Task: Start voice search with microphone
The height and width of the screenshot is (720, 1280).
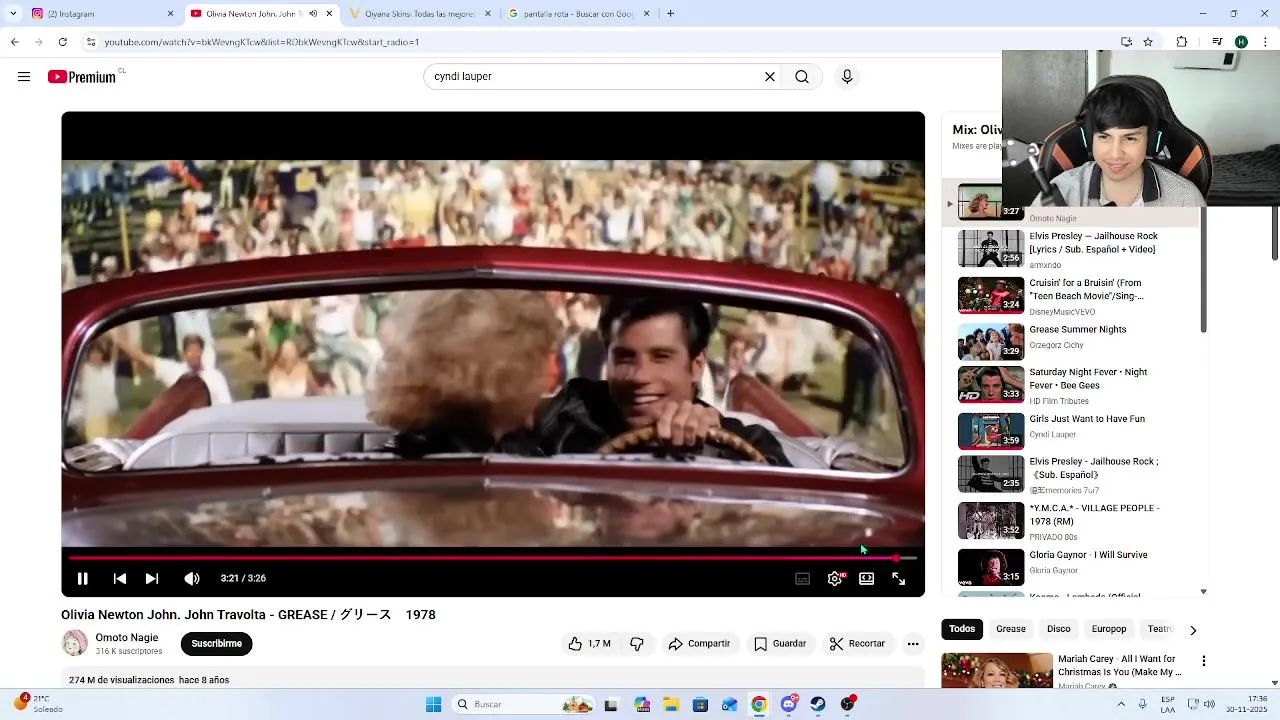Action: click(x=847, y=77)
